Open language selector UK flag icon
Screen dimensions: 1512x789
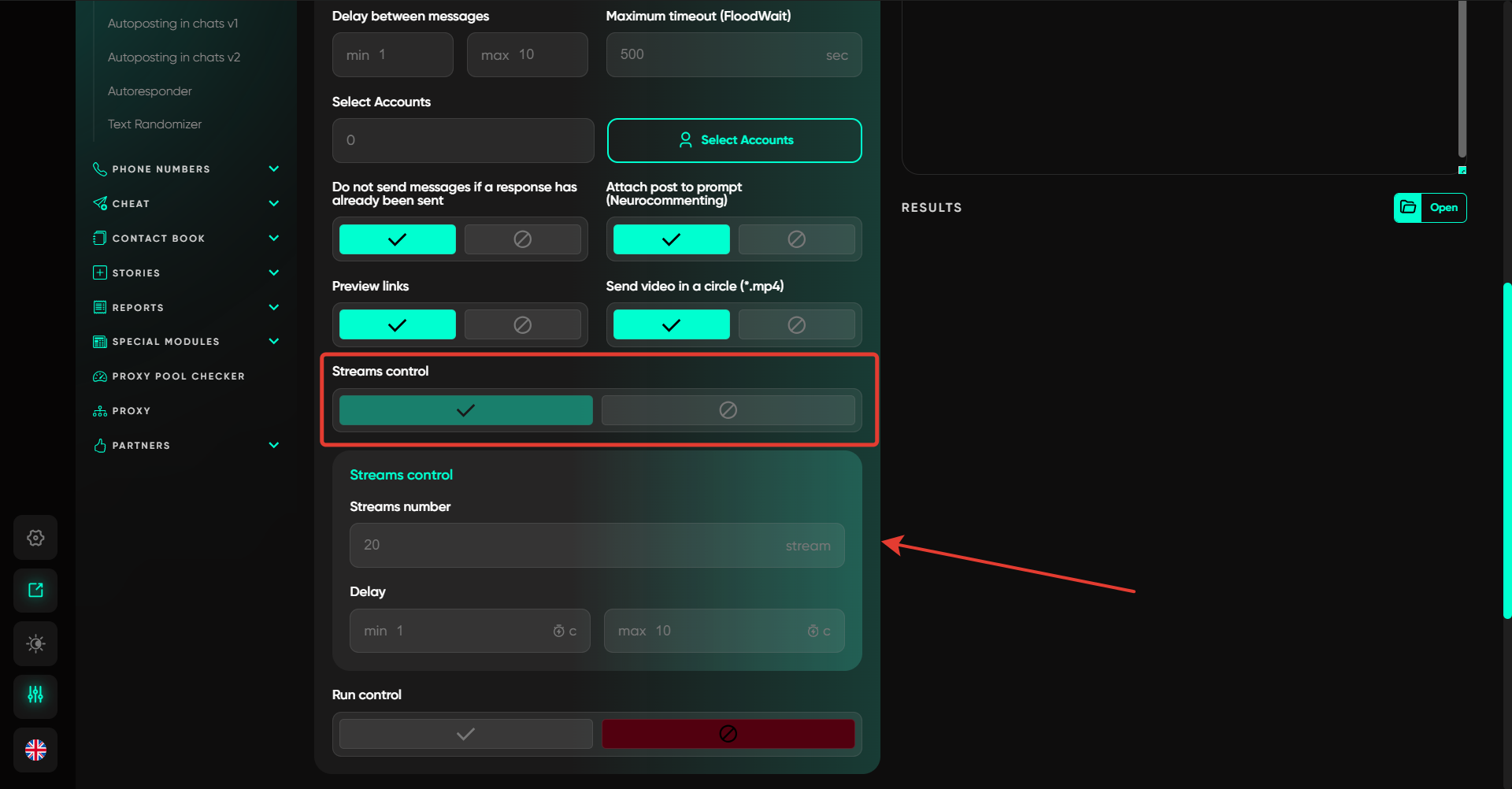click(x=35, y=750)
